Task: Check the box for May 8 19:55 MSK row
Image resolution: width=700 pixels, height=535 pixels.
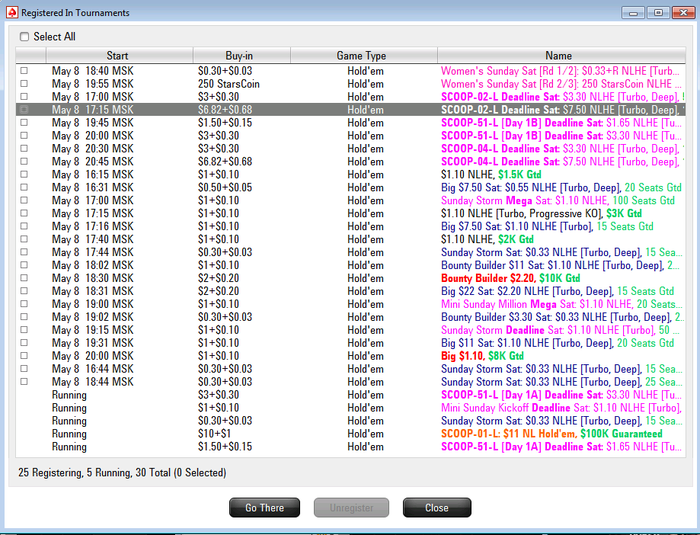Action: [x=24, y=84]
